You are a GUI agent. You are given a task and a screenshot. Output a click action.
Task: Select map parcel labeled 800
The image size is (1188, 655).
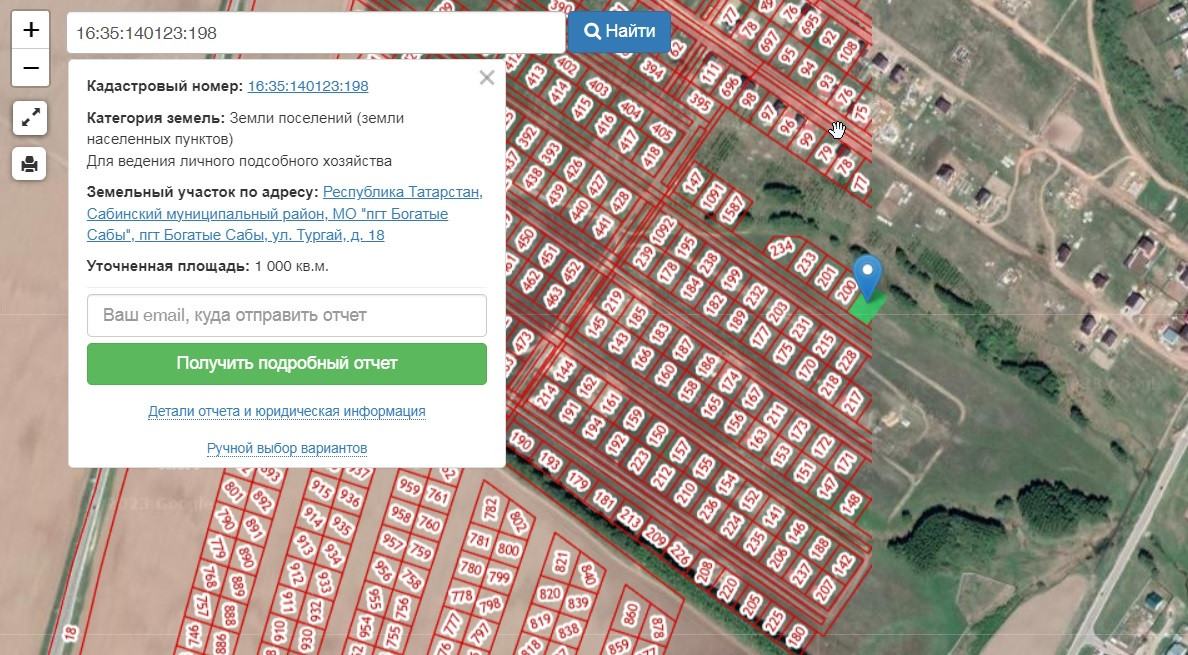click(508, 551)
